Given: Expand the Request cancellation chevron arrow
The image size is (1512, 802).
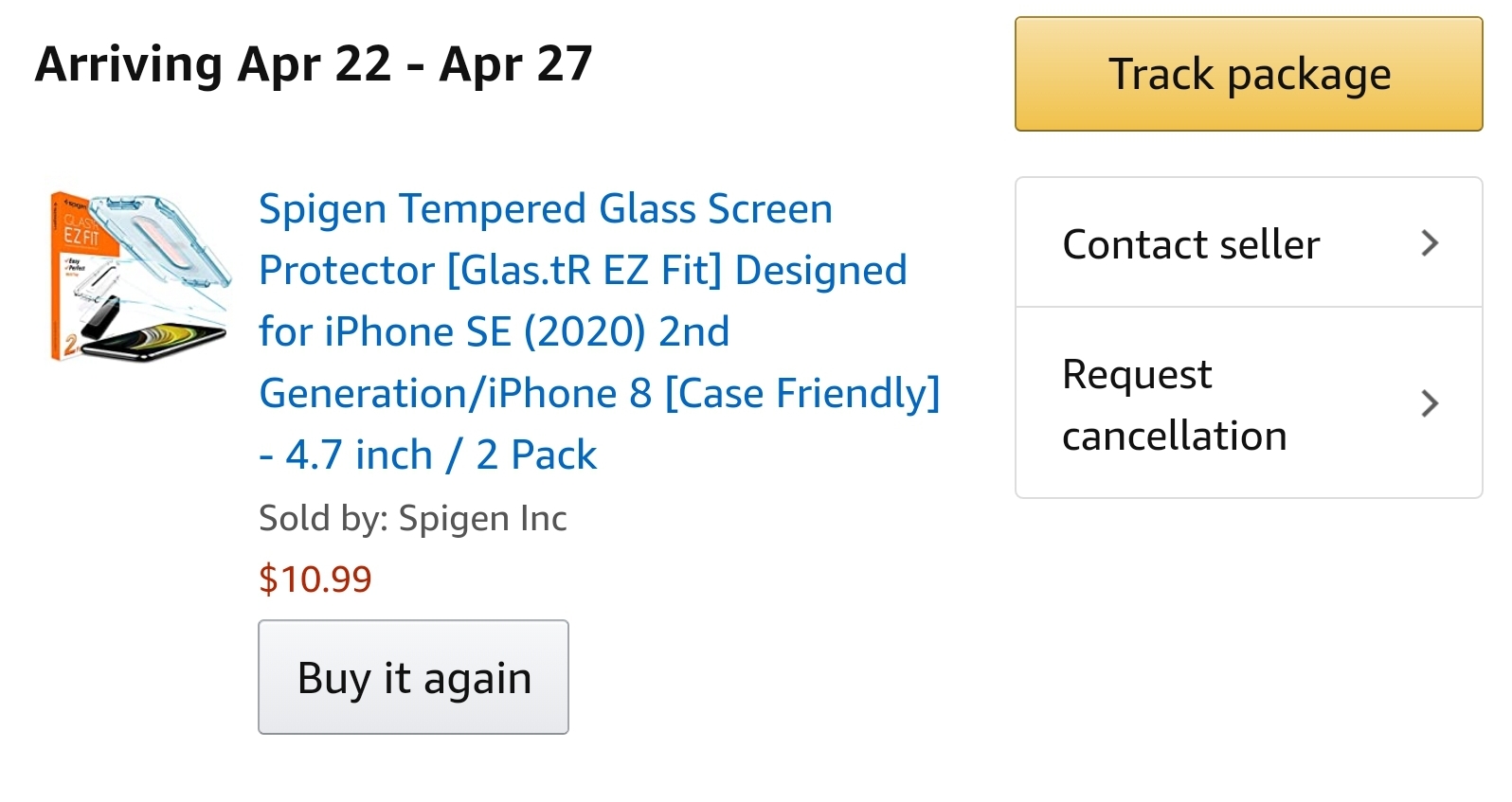Looking at the screenshot, I should click(x=1430, y=404).
